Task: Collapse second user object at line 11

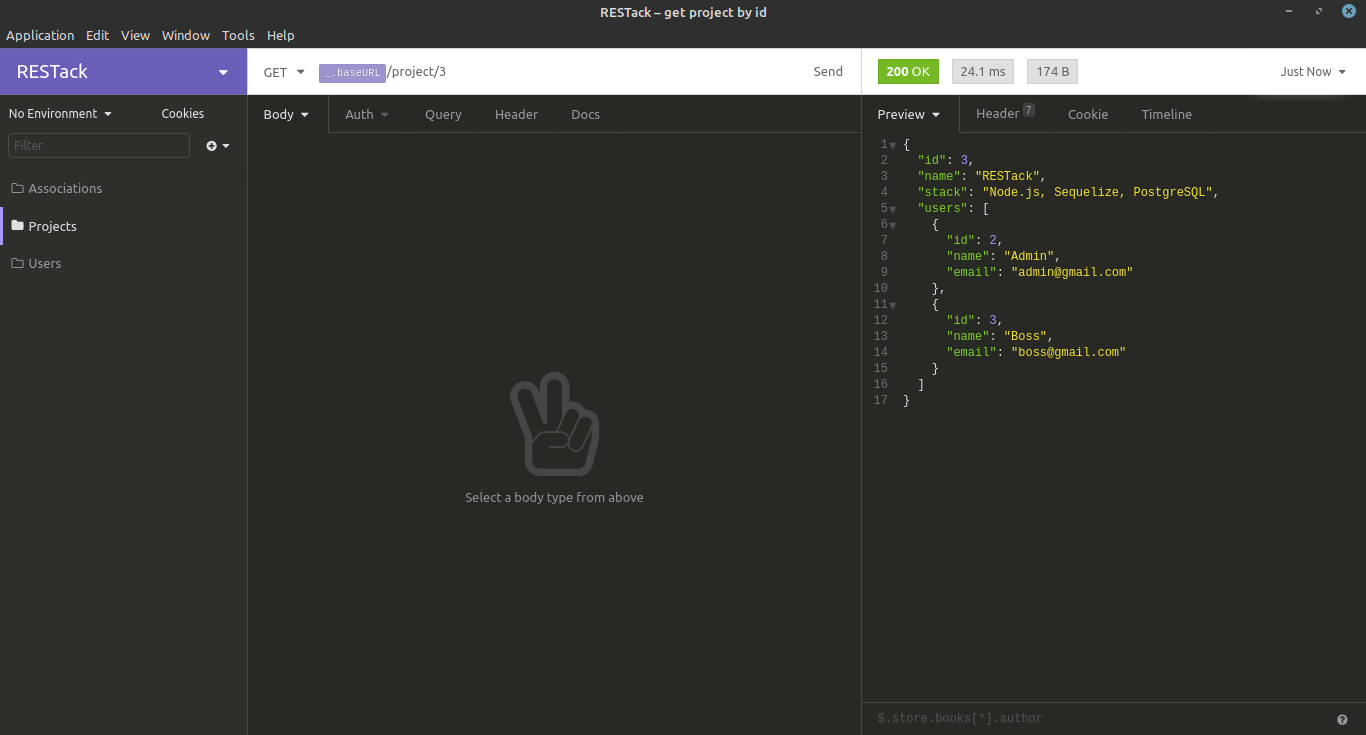Action: tap(892, 305)
